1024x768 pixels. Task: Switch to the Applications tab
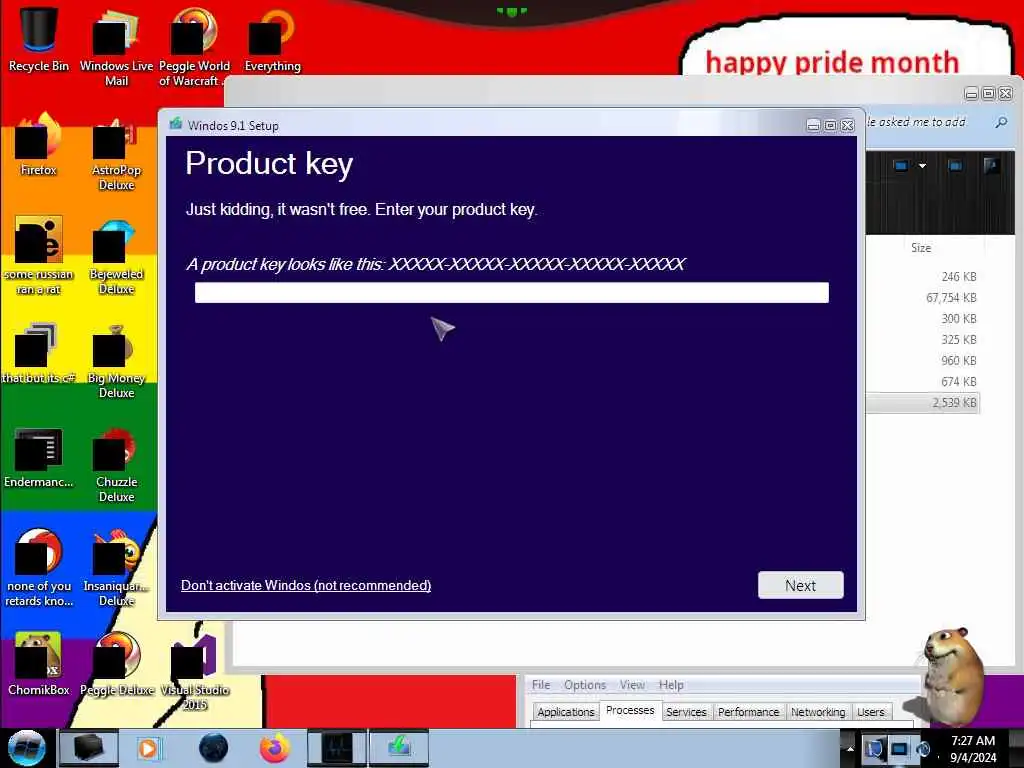pos(566,712)
